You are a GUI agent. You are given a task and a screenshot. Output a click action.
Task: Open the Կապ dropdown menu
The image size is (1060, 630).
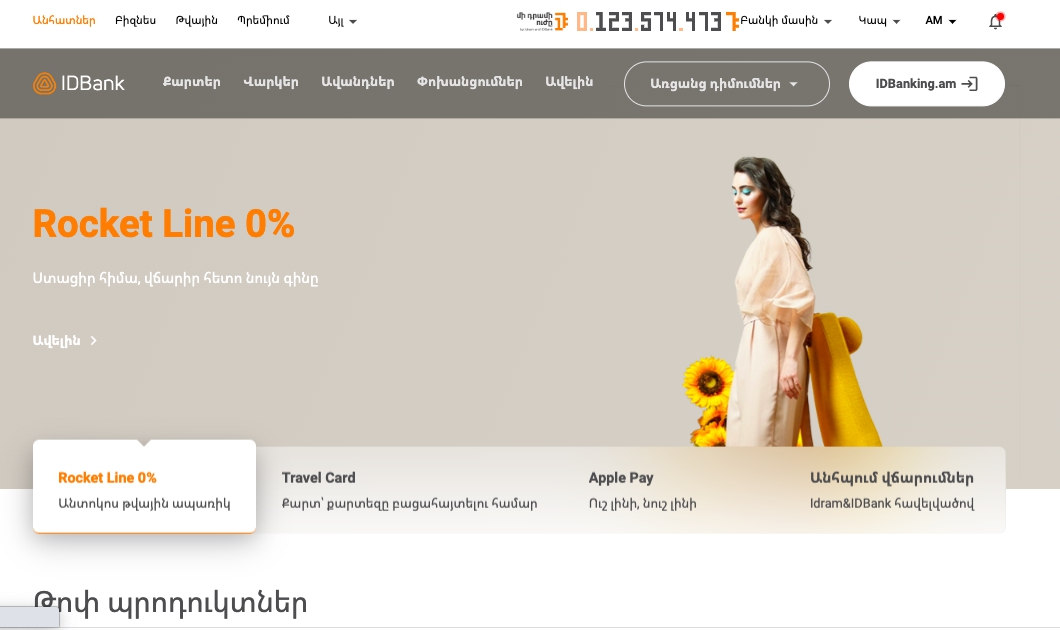(x=879, y=21)
